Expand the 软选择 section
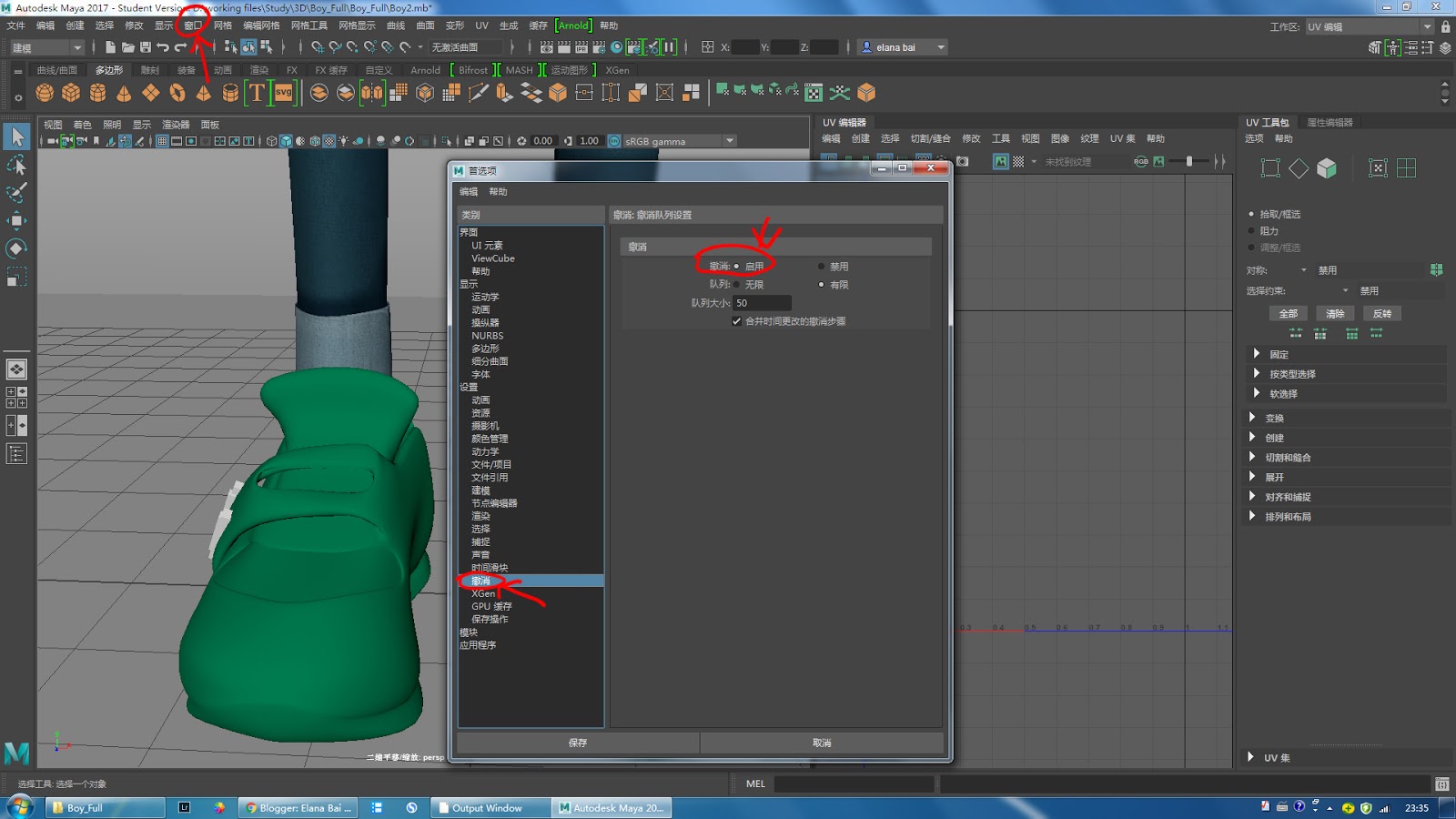The width and height of the screenshot is (1456, 819). tap(1257, 394)
